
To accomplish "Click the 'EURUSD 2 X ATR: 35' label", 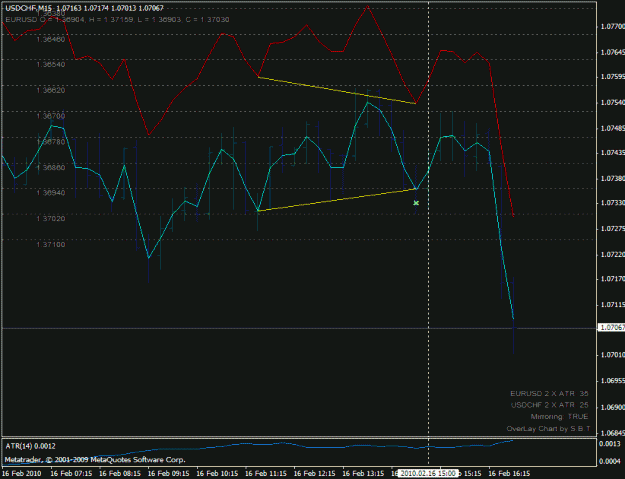I will point(549,394).
